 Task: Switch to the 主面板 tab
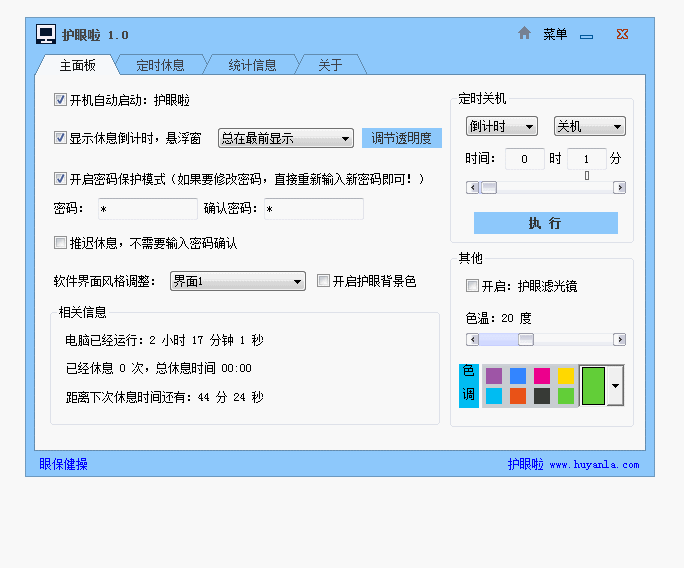(x=77, y=65)
